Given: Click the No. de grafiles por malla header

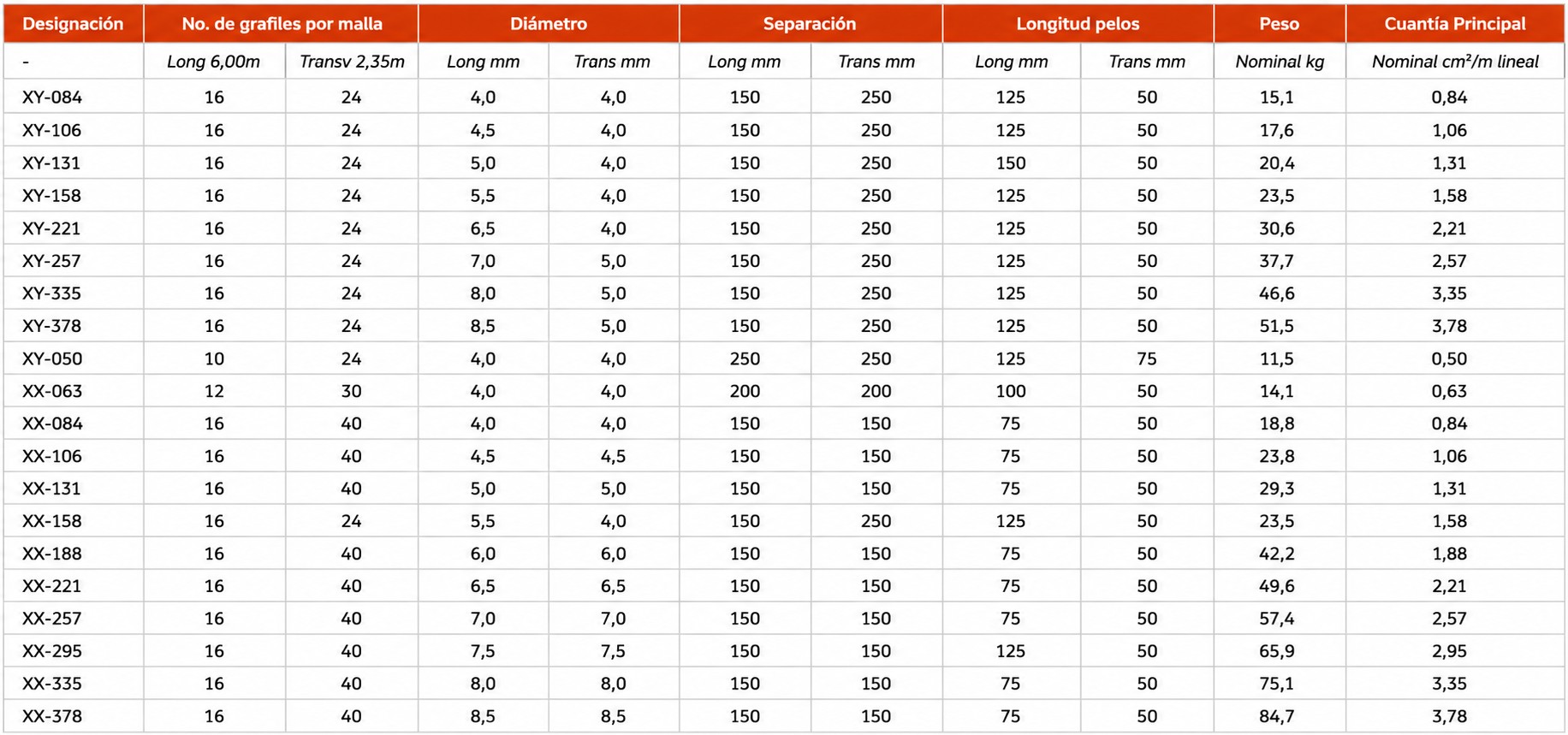Looking at the screenshot, I should 282,24.
